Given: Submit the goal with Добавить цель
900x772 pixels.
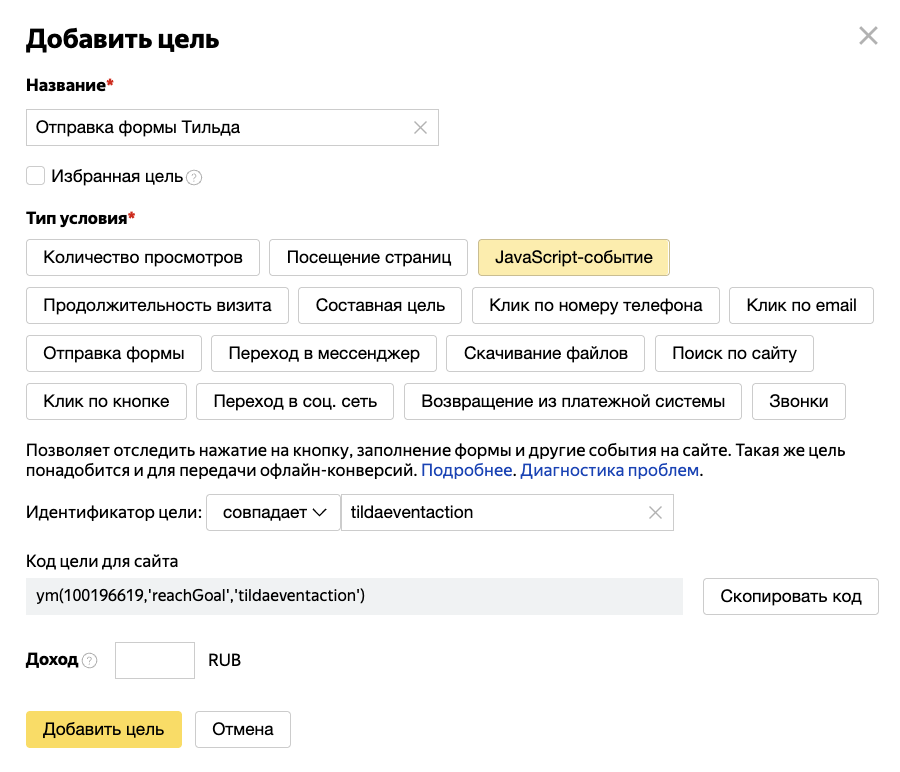Looking at the screenshot, I should (x=103, y=729).
